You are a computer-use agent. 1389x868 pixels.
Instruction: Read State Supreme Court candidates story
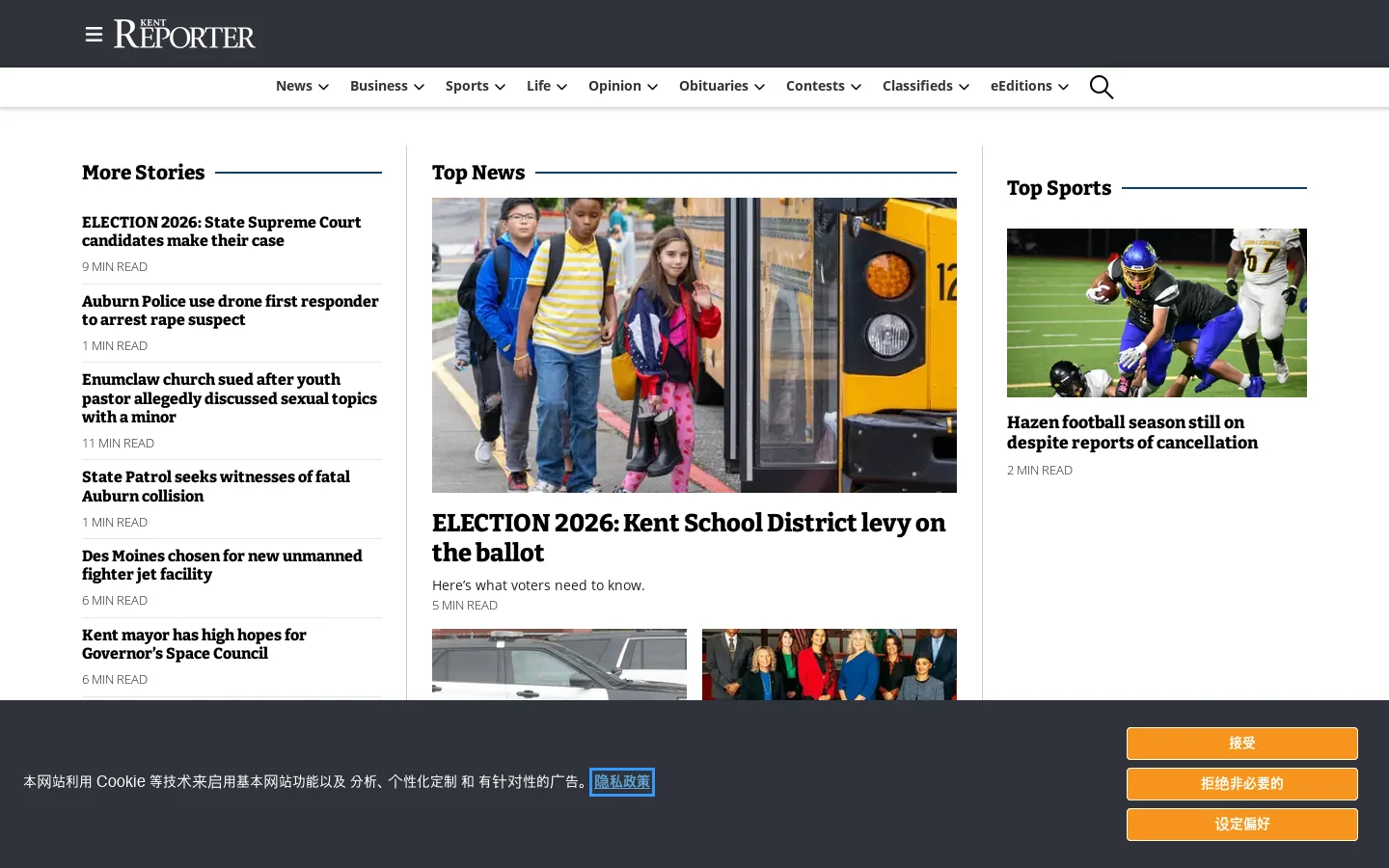point(222,231)
